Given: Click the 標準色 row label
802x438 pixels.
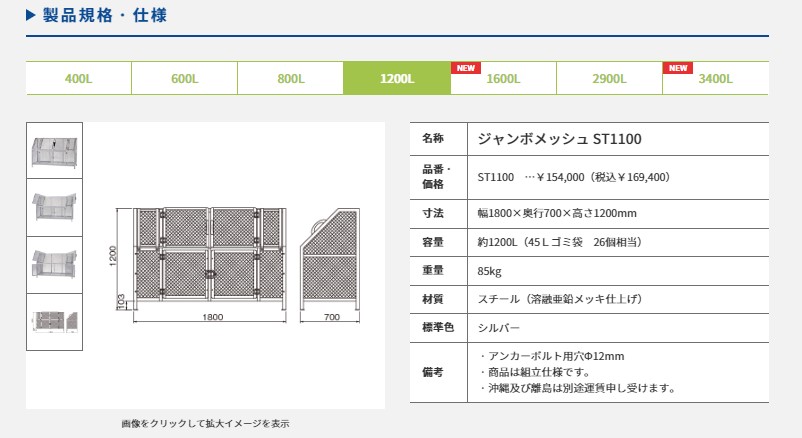Looking at the screenshot, I should tap(438, 327).
